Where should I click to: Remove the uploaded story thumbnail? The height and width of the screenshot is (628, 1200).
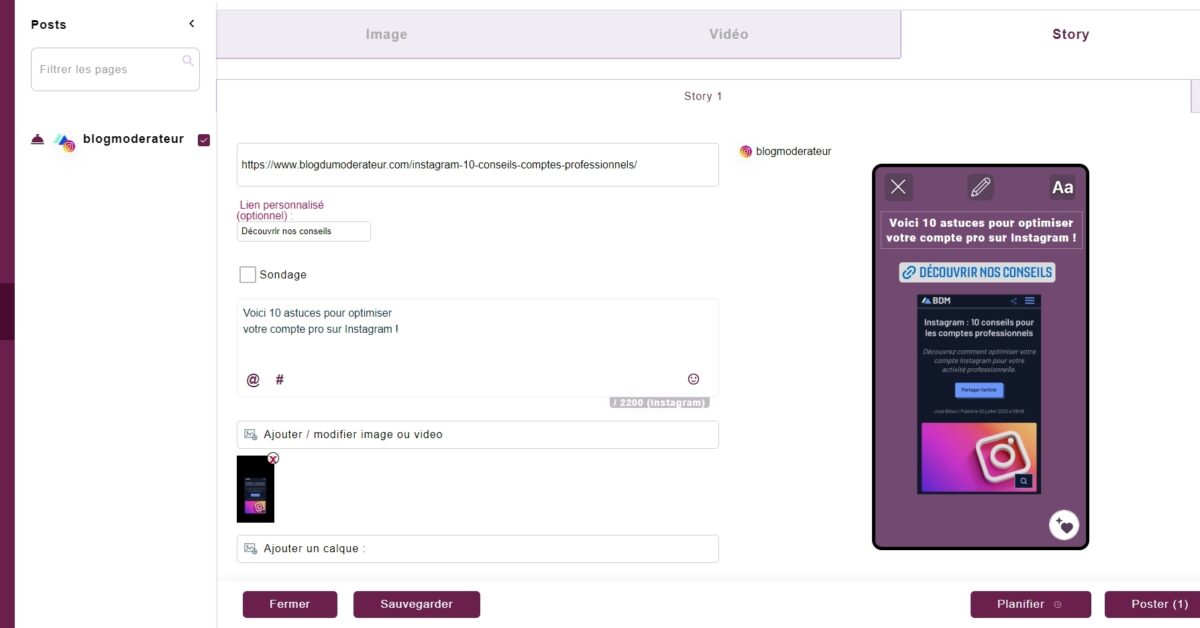(273, 458)
